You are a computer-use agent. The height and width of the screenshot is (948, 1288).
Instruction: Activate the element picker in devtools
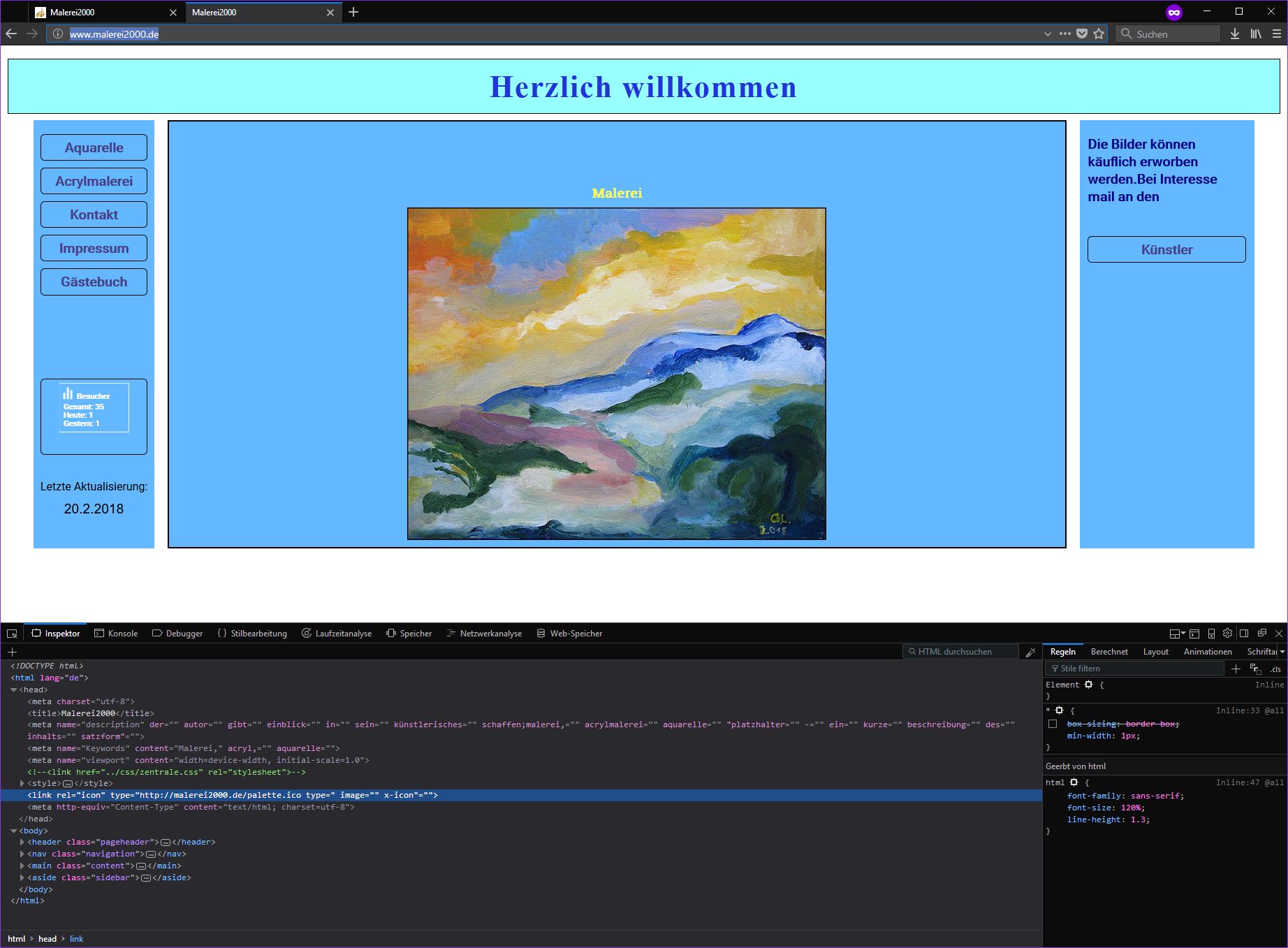point(12,634)
